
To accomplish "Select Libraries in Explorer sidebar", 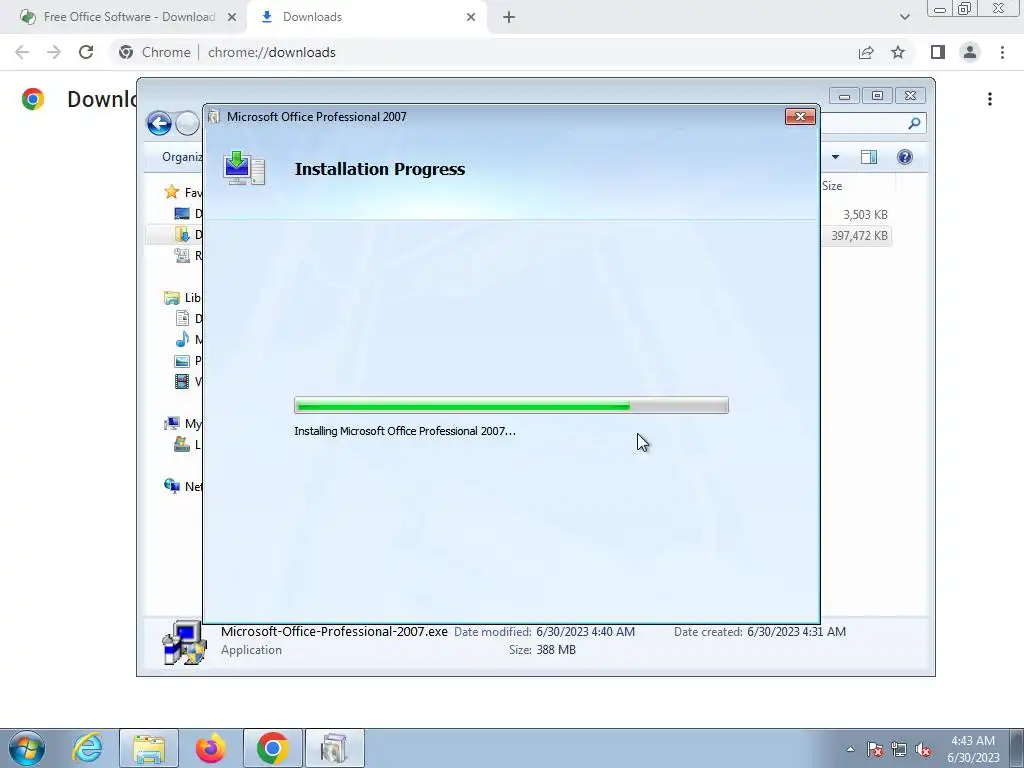I will (183, 298).
